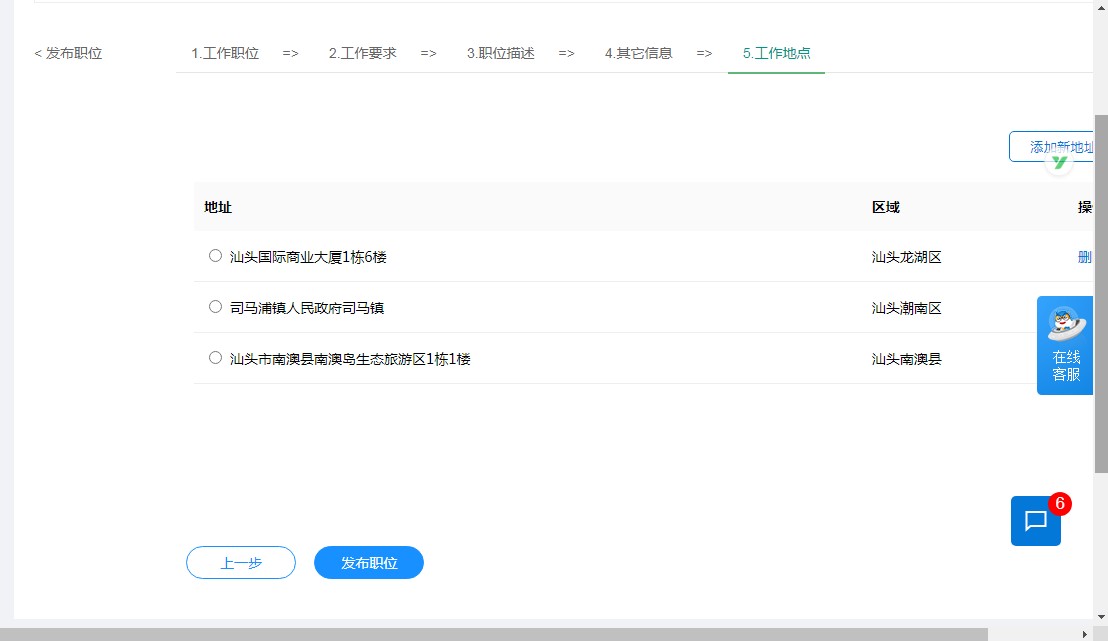Click the 发布职位 publish button
Screen dimensions: 1108x641
click(x=369, y=562)
